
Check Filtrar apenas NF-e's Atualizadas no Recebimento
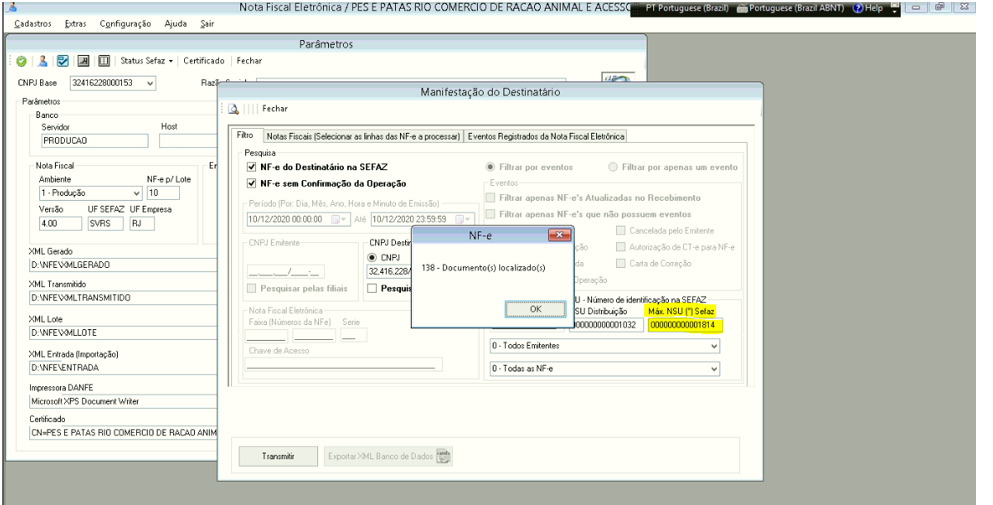click(490, 198)
